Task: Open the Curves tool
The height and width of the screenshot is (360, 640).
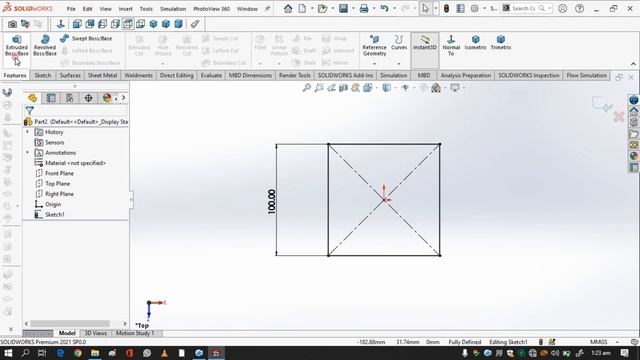Action: coord(399,42)
